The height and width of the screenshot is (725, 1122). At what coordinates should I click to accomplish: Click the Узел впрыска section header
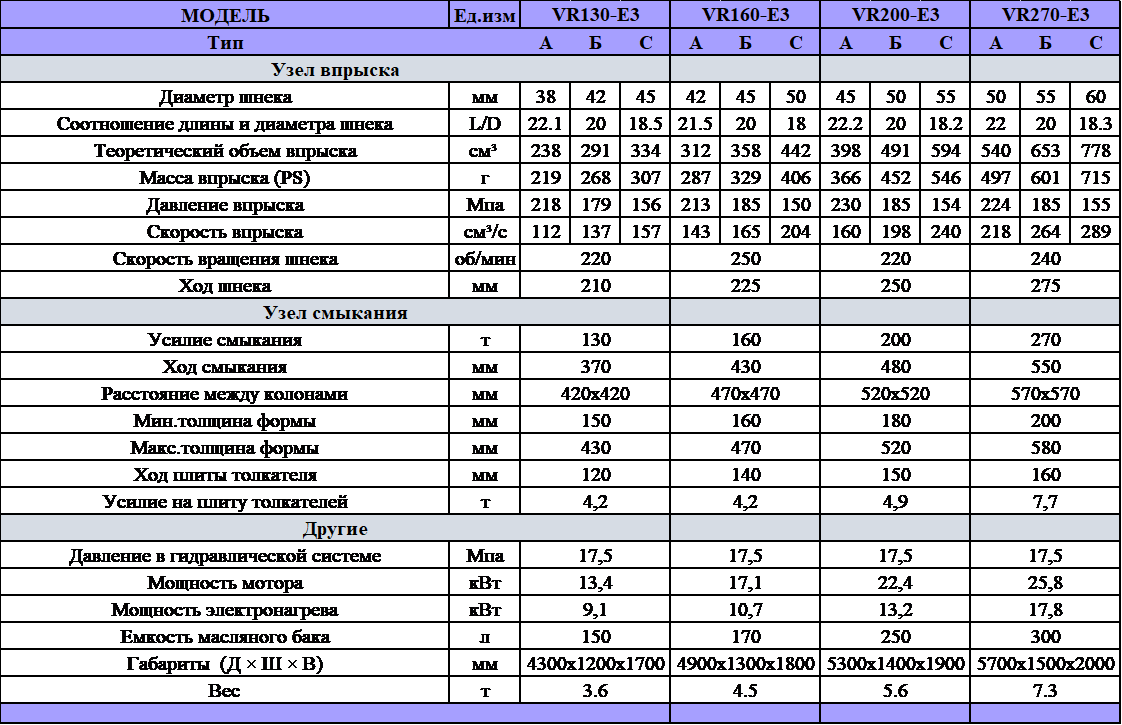pos(335,70)
